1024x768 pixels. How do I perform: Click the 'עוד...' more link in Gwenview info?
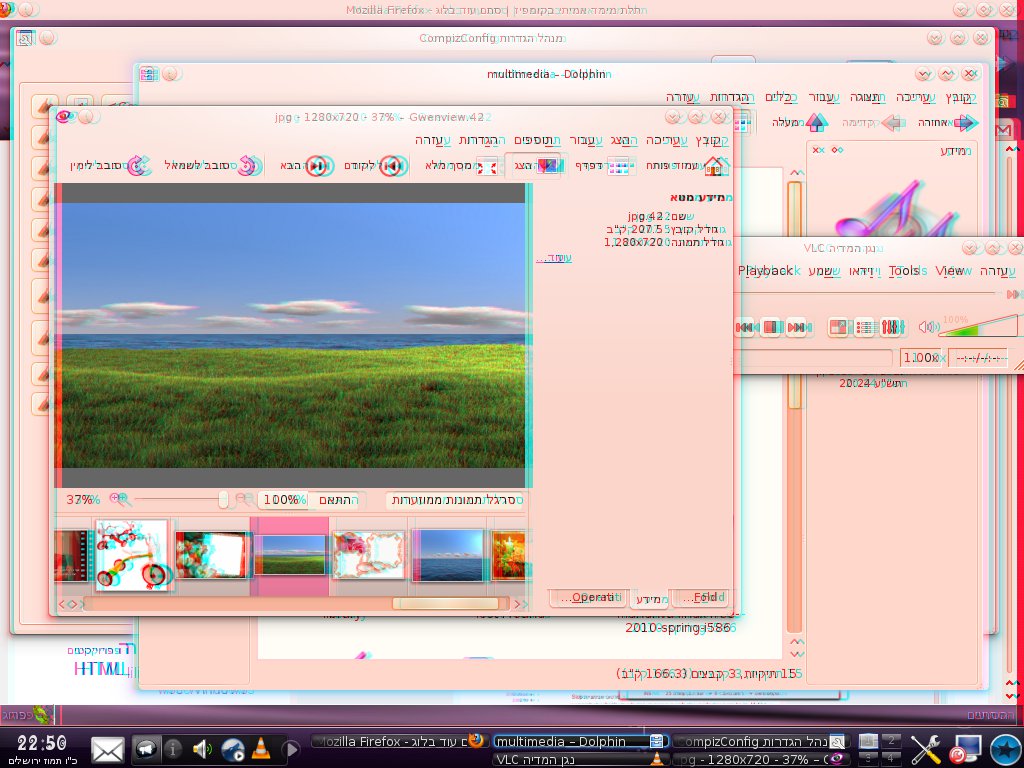554,258
